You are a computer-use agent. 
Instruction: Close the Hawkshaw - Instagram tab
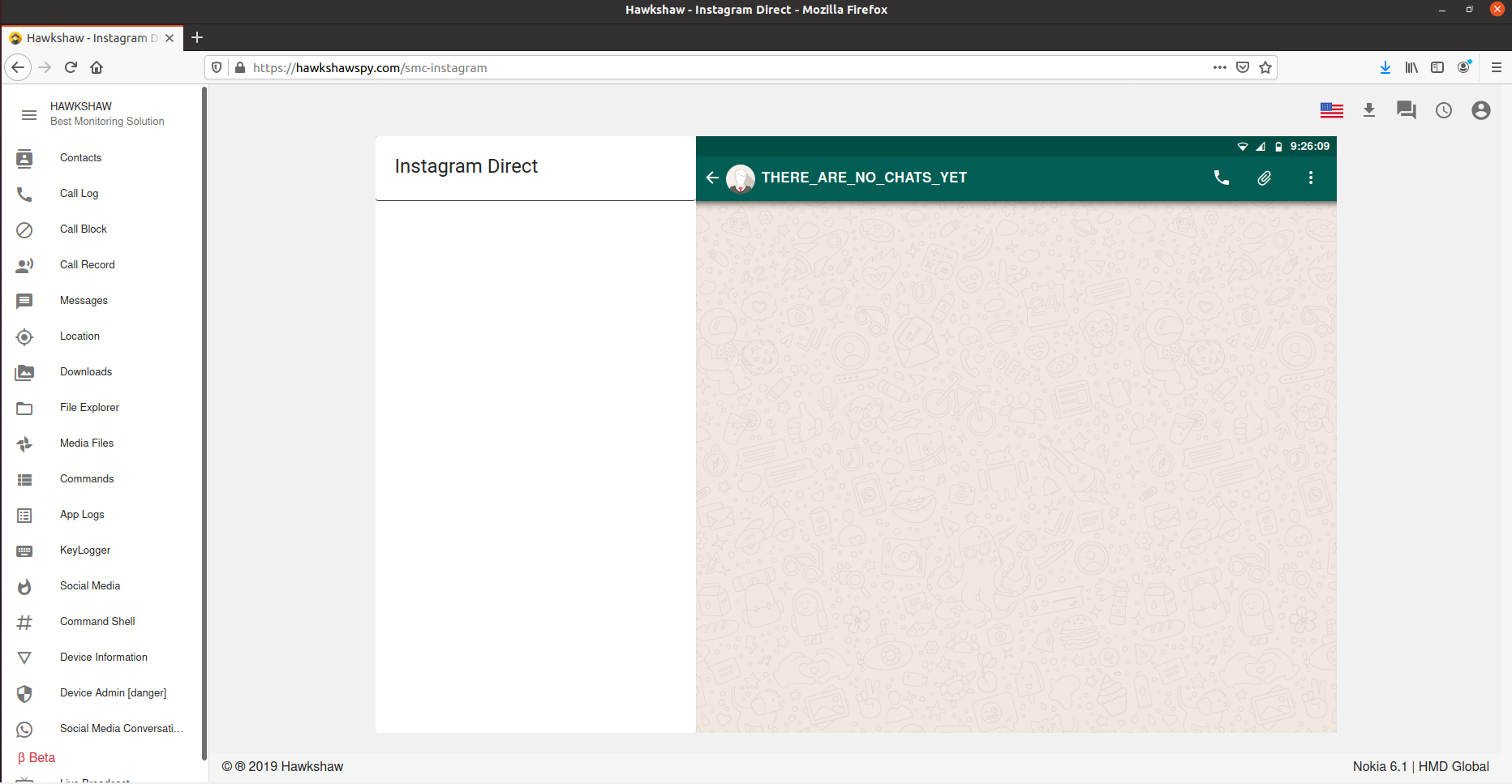[x=170, y=38]
